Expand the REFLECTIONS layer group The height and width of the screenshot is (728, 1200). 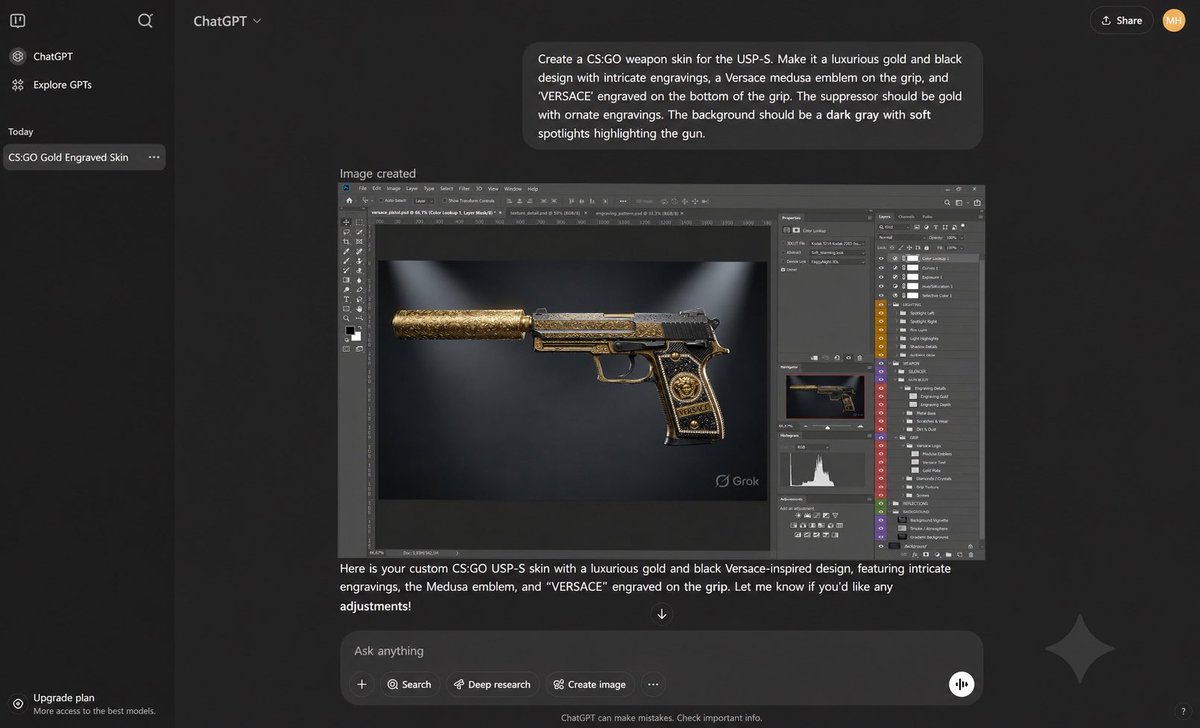(x=889, y=504)
